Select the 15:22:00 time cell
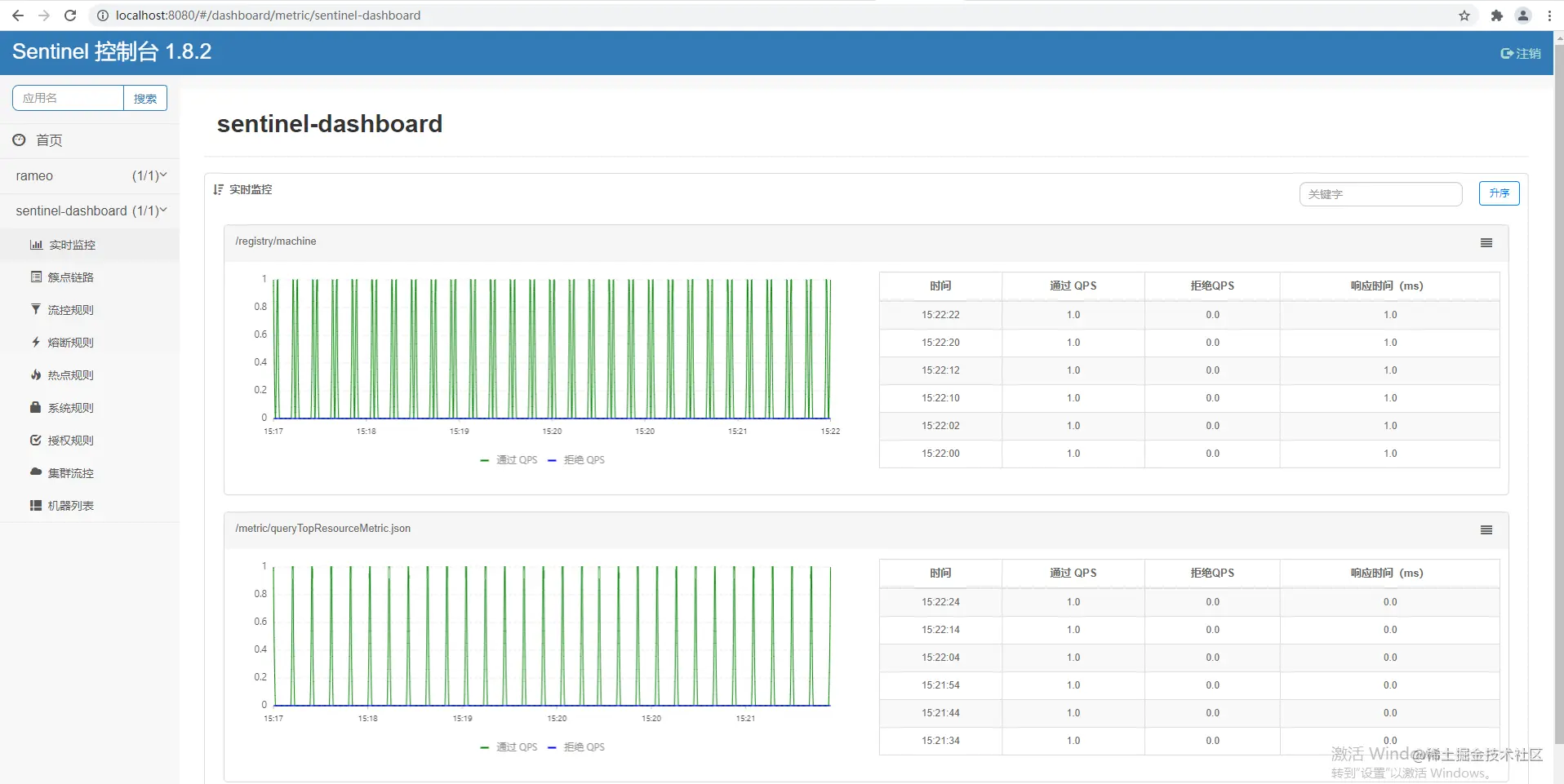The height and width of the screenshot is (784, 1564). (x=940, y=454)
